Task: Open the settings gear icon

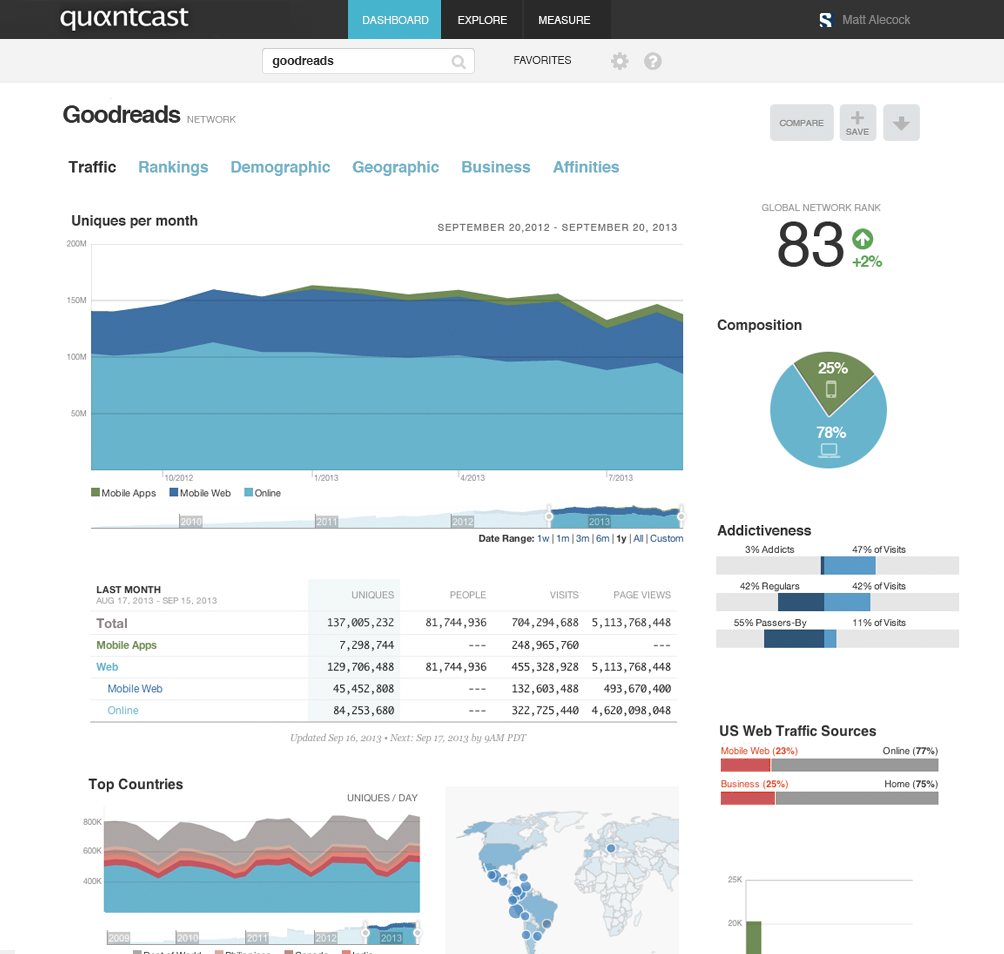Action: (619, 61)
